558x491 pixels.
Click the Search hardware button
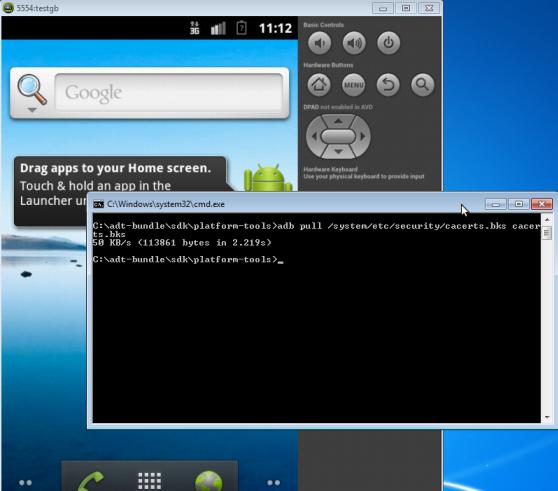coord(422,85)
